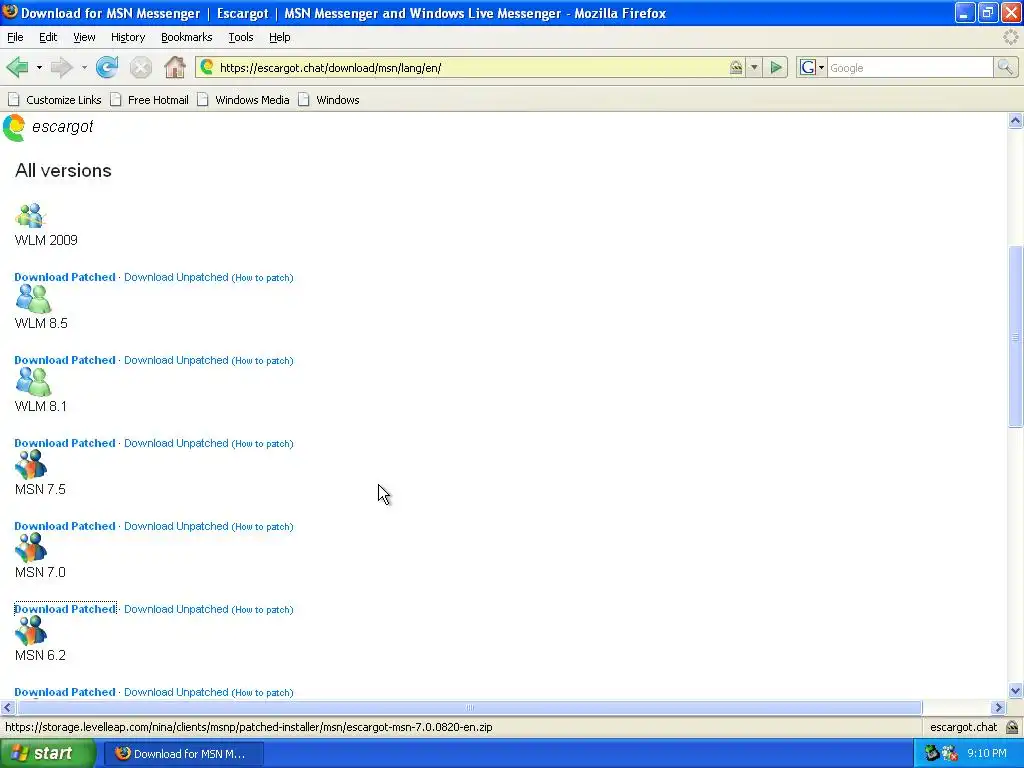This screenshot has height=768, width=1024.
Task: Click the Stop loading button
Action: click(x=140, y=67)
